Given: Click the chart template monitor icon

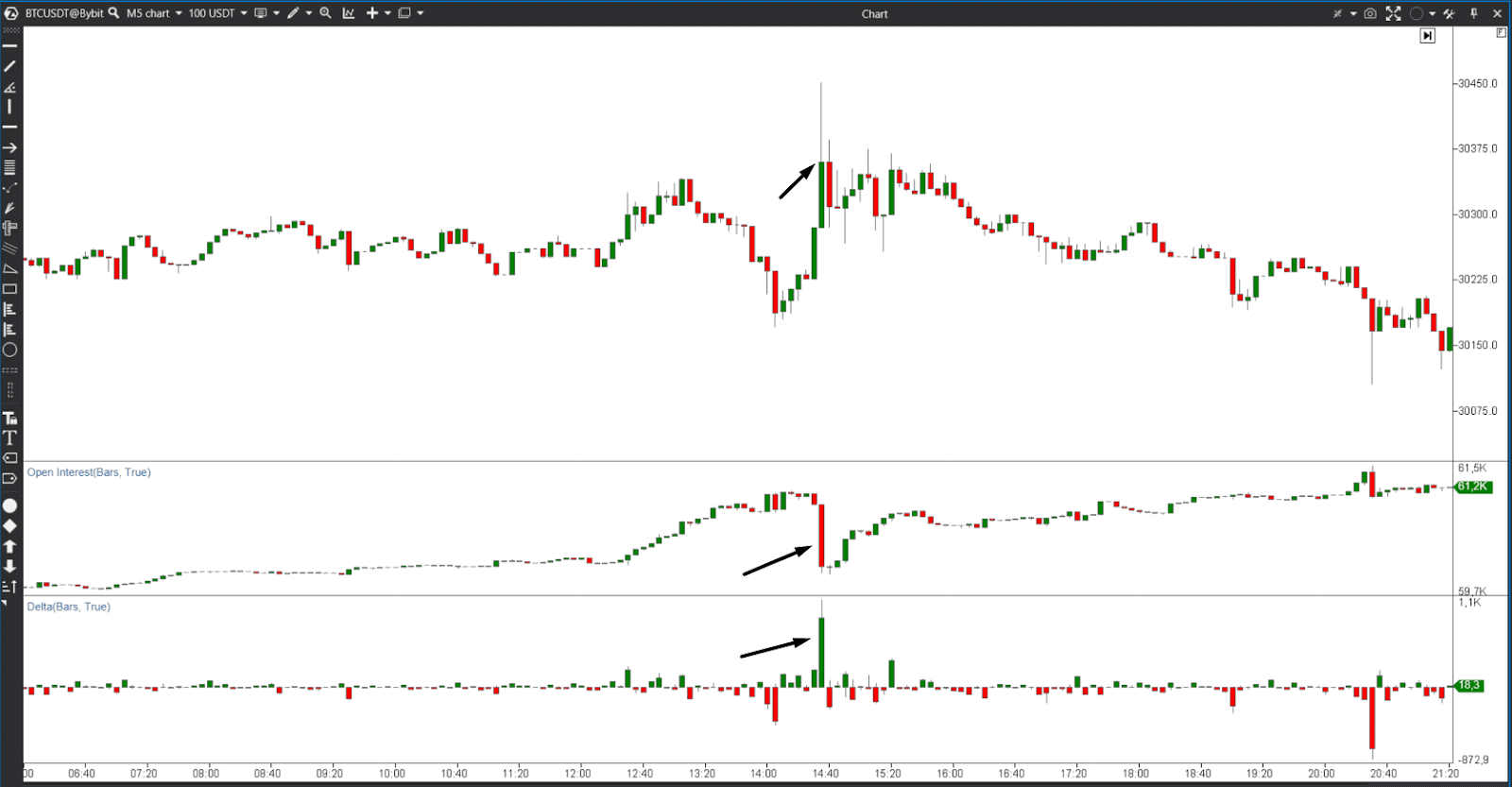Looking at the screenshot, I should 261,13.
